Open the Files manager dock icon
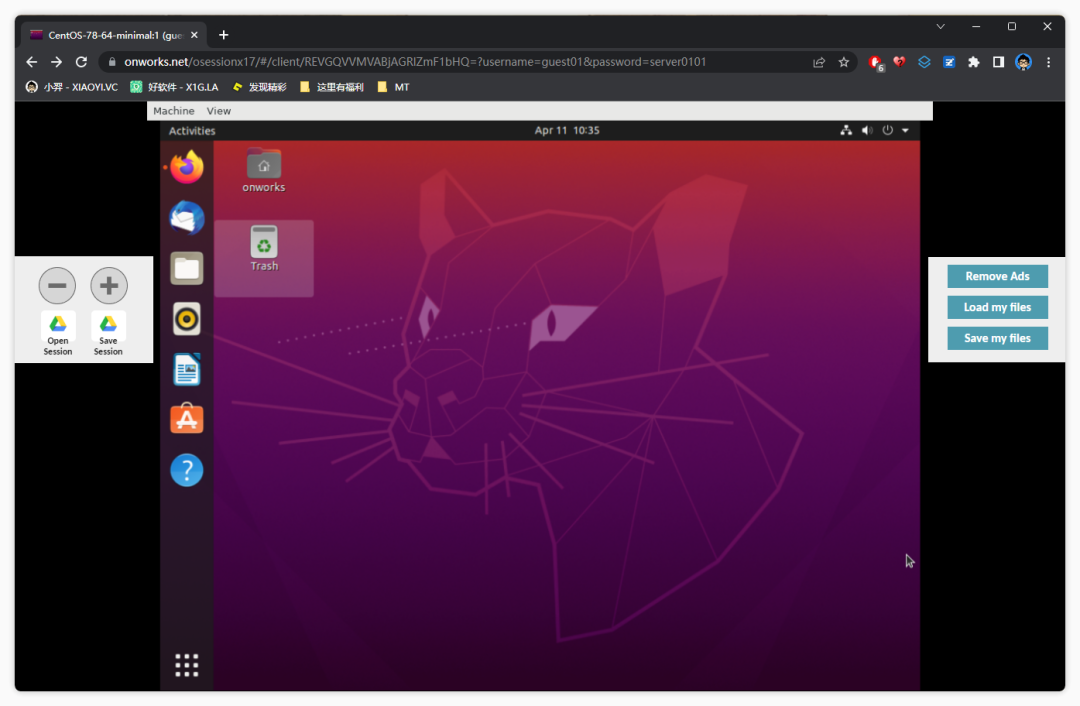 (187, 268)
